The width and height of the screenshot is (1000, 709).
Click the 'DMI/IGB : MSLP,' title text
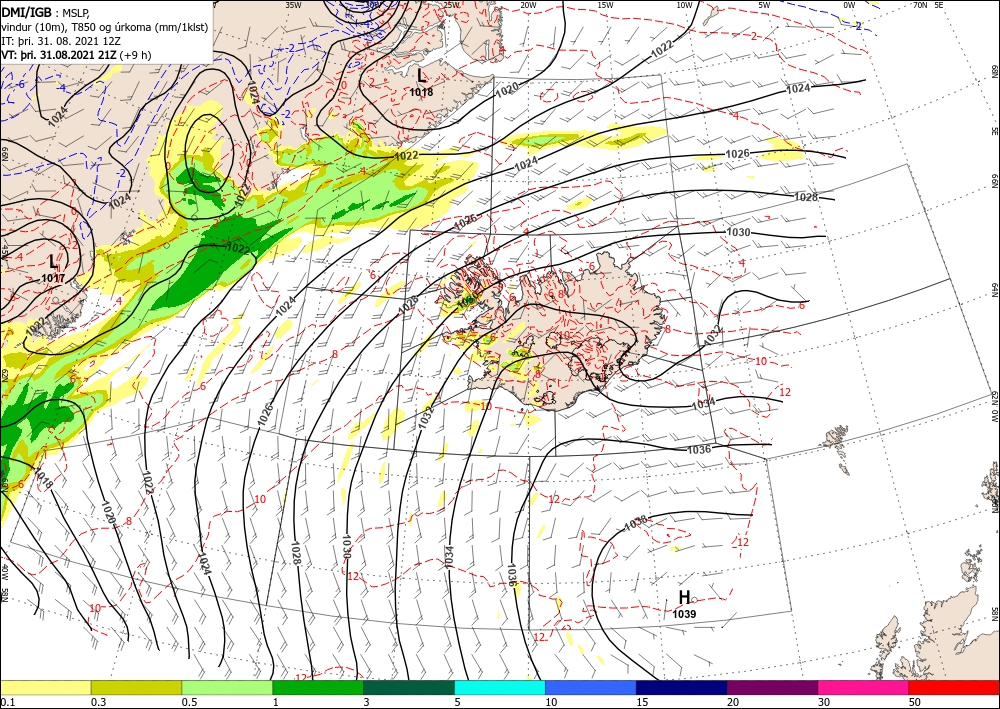44,11
